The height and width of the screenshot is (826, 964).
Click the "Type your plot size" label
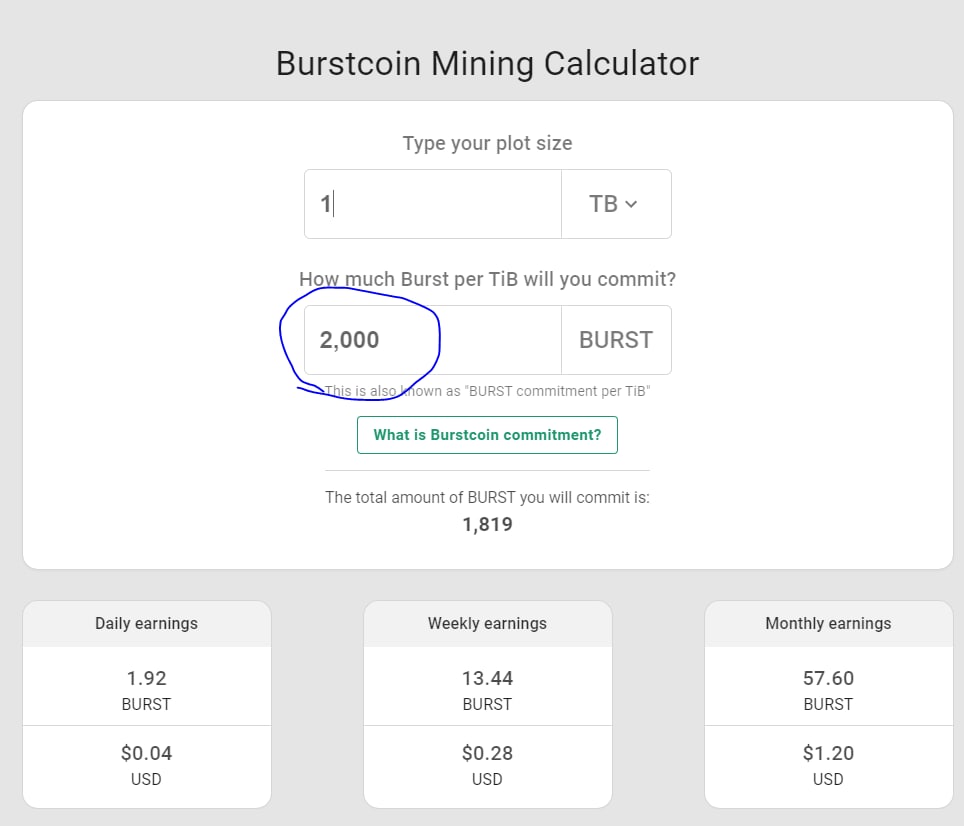pyautogui.click(x=487, y=143)
